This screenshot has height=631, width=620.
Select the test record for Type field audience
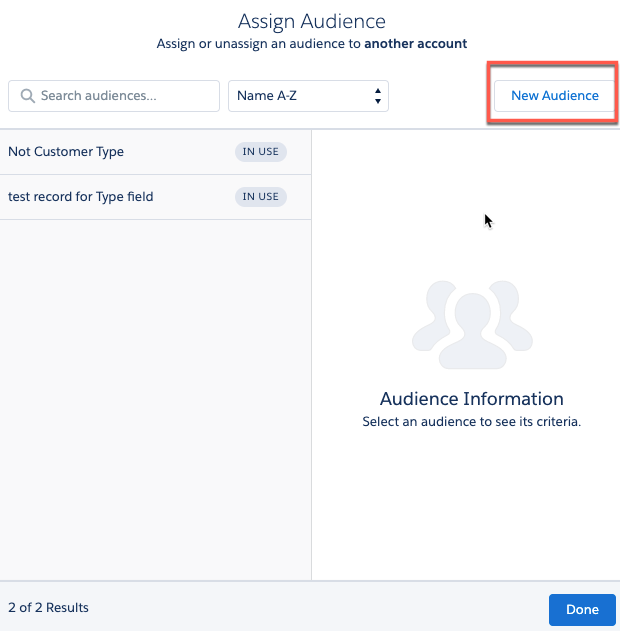click(x=81, y=197)
